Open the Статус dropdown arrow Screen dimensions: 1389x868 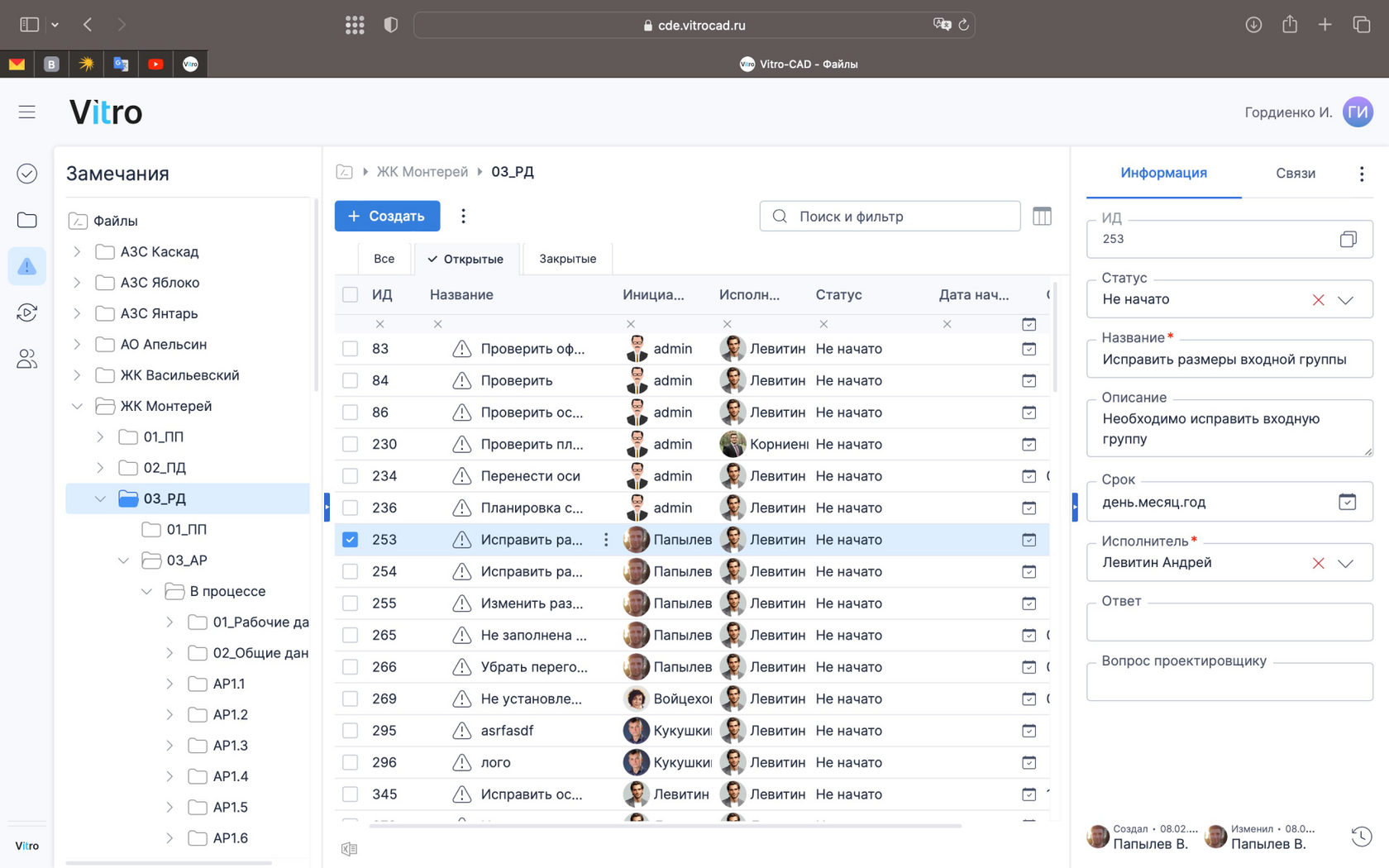pyautogui.click(x=1346, y=299)
